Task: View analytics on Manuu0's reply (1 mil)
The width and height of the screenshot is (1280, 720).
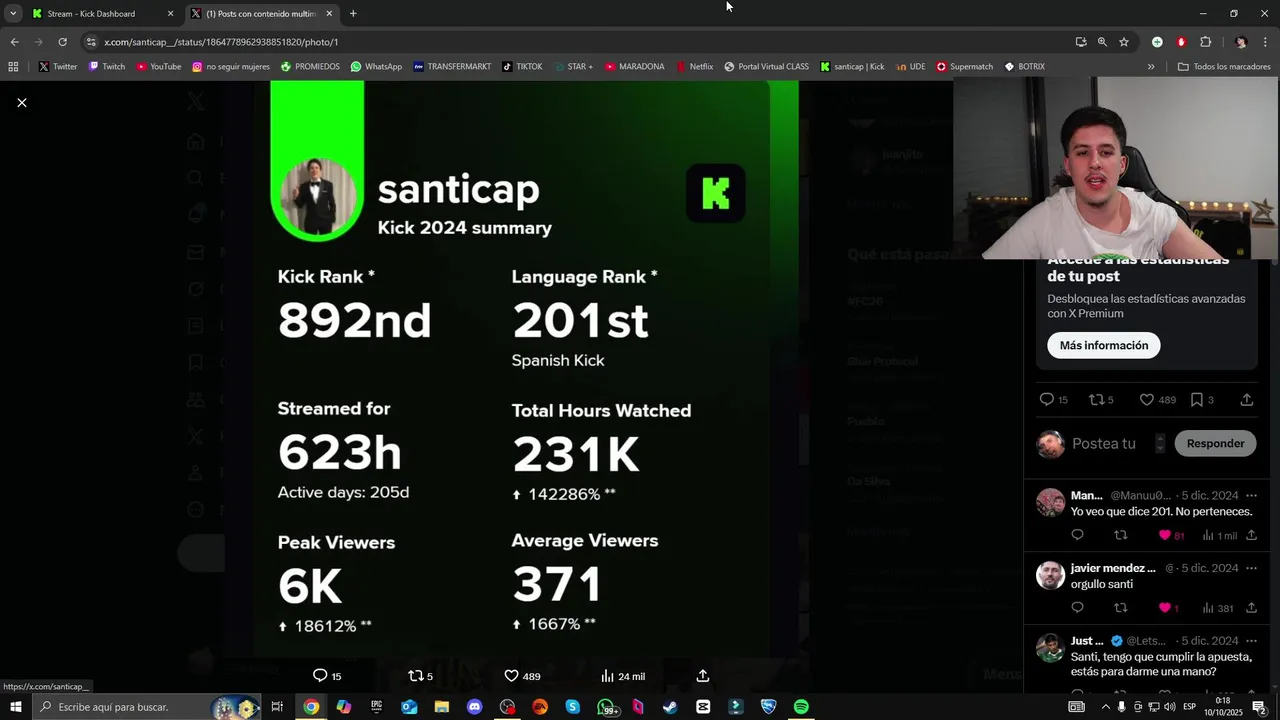Action: point(1219,536)
